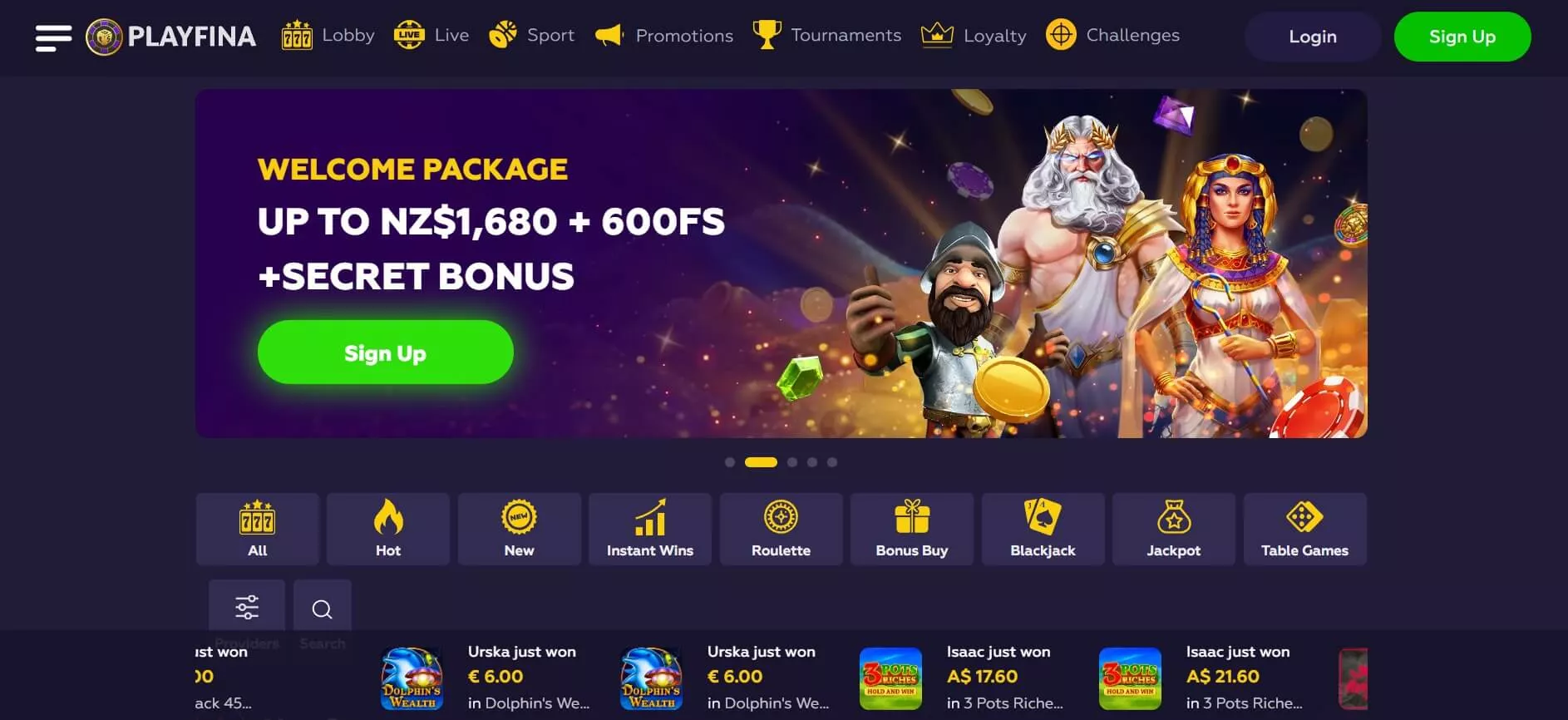
Task: Jump to the last banner slide dot
Action: coord(832,462)
